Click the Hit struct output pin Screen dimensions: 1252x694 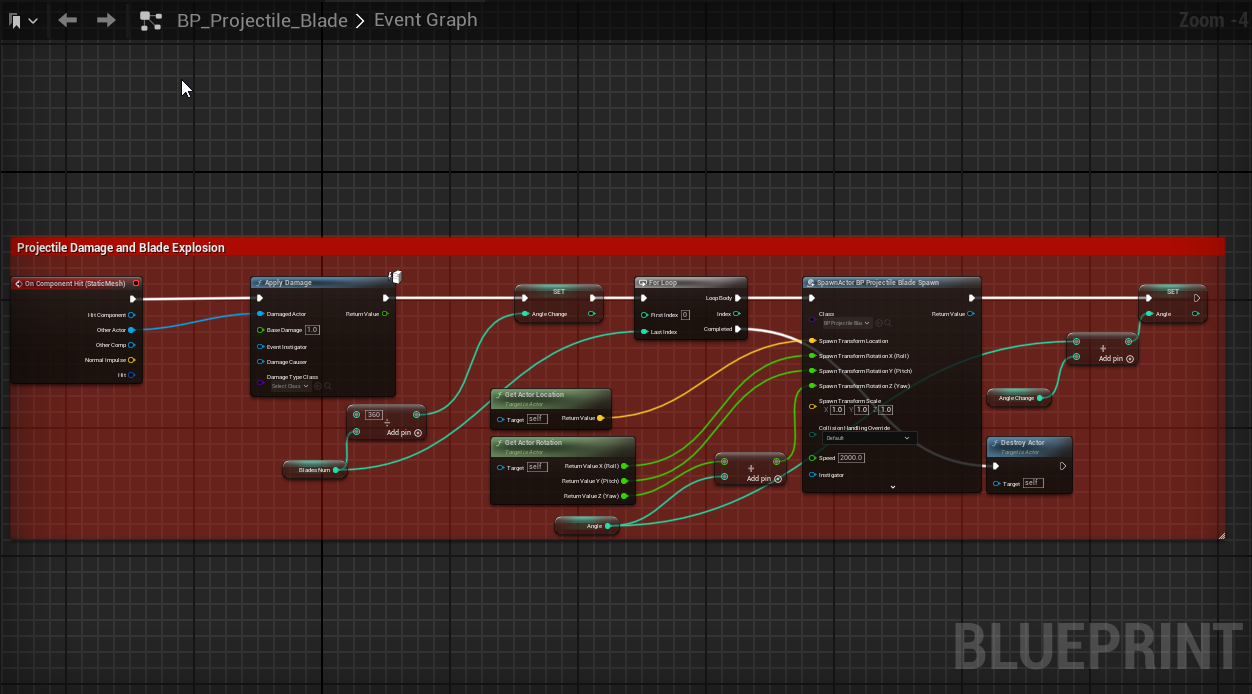click(x=132, y=375)
